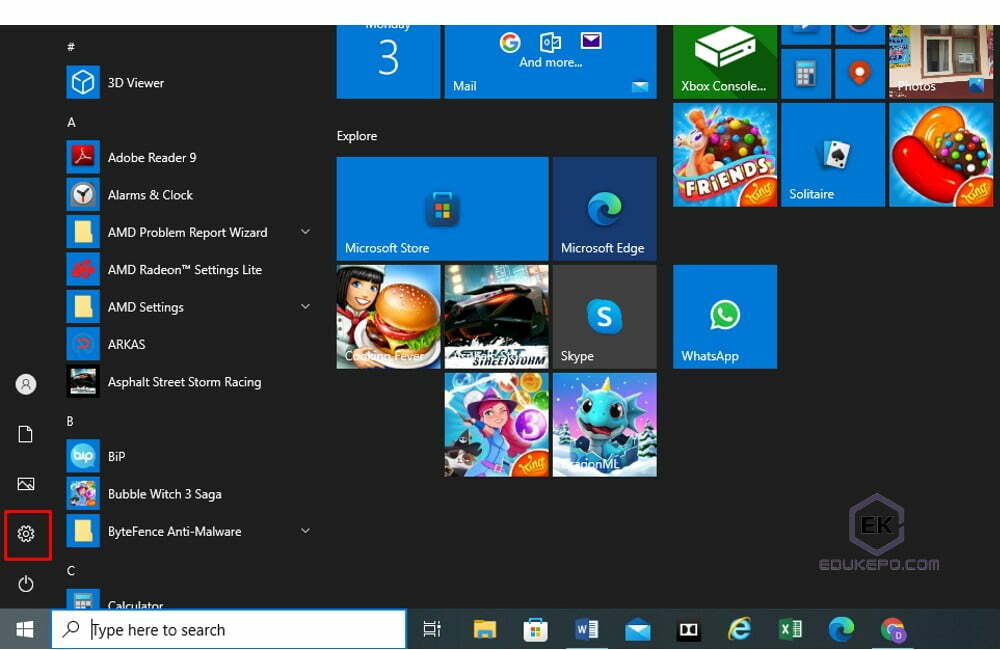
Task: Open the Documents sidebar icon
Action: point(26,434)
